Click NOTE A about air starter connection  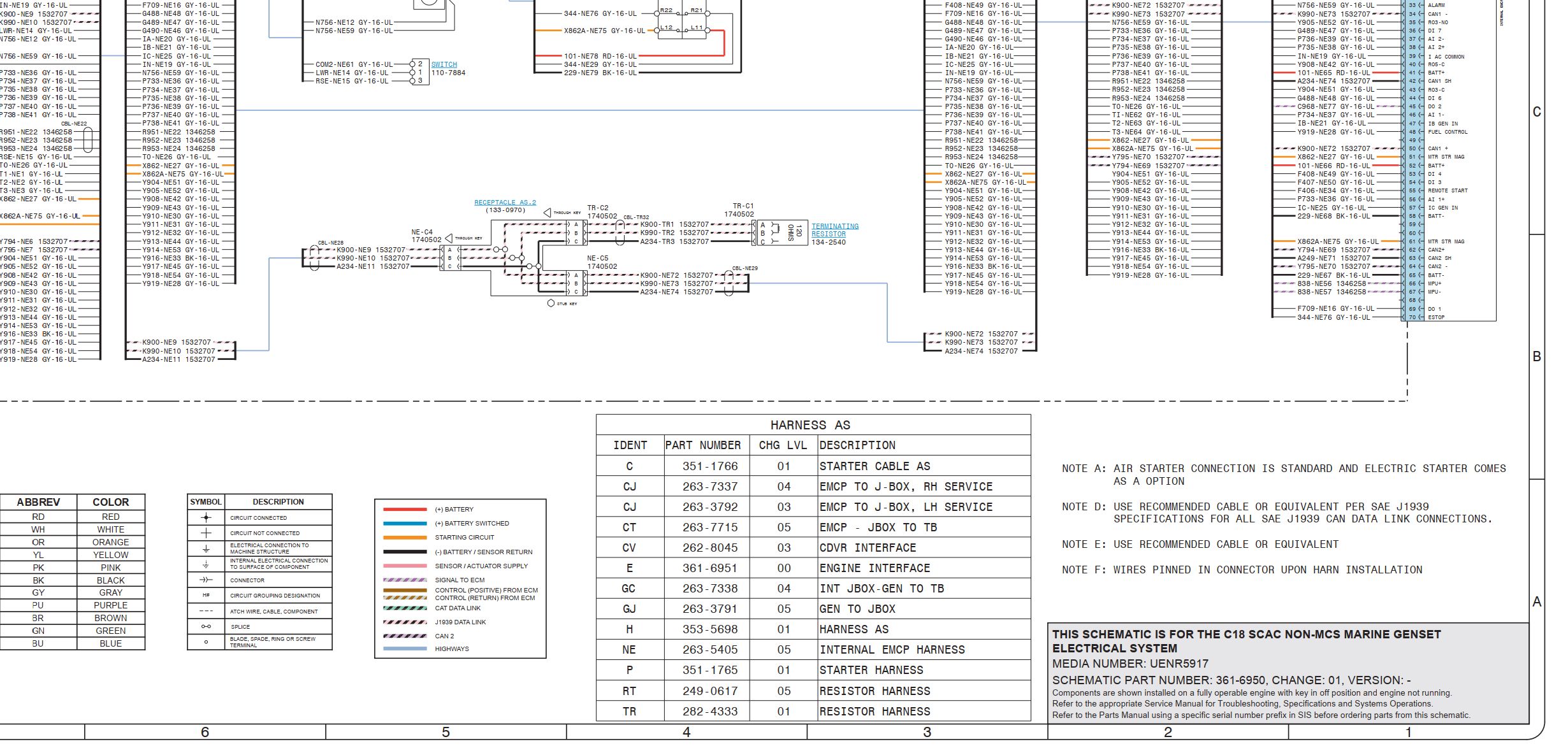[x=1284, y=475]
